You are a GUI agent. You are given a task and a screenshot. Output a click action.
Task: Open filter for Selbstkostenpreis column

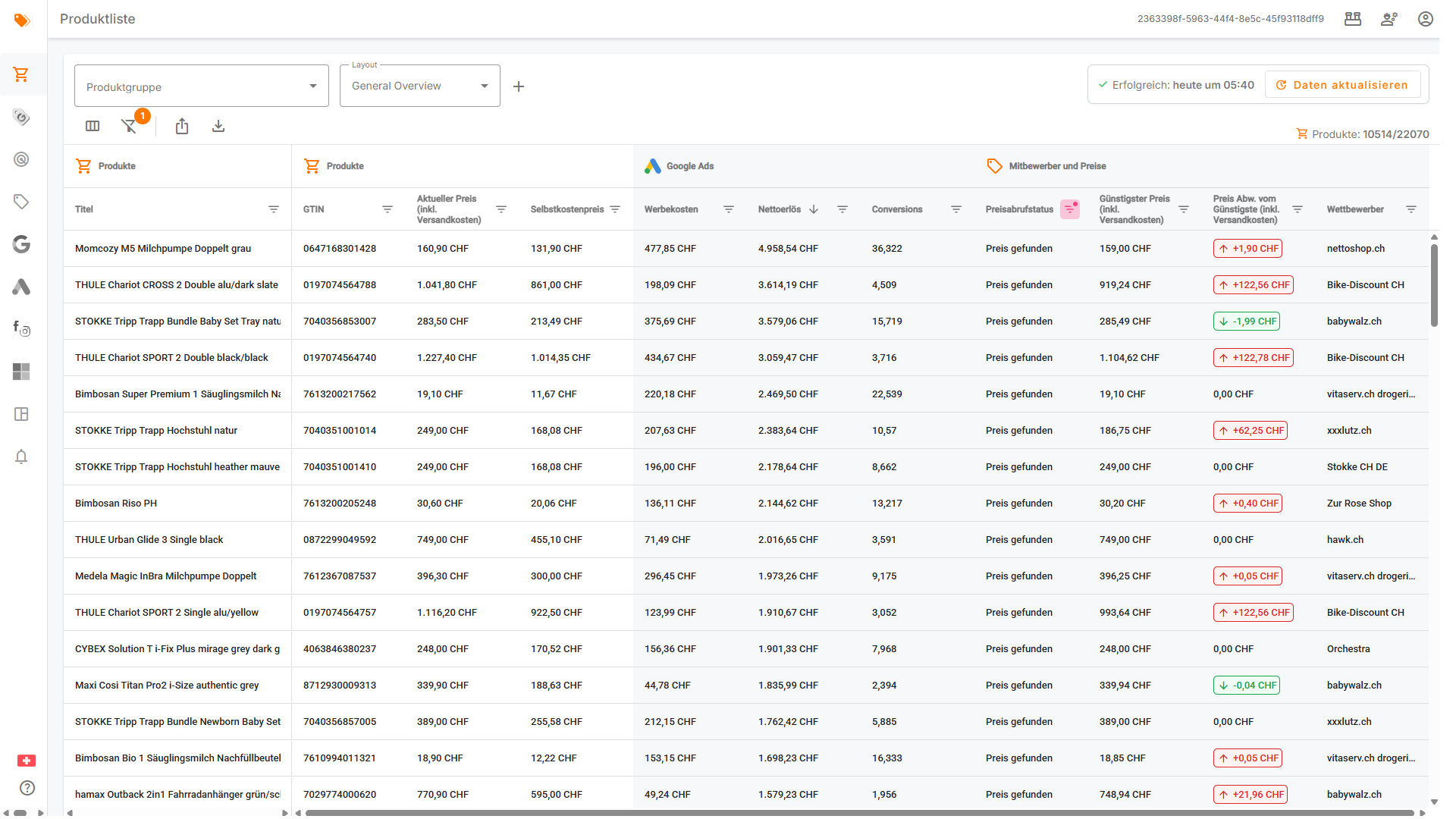(615, 209)
